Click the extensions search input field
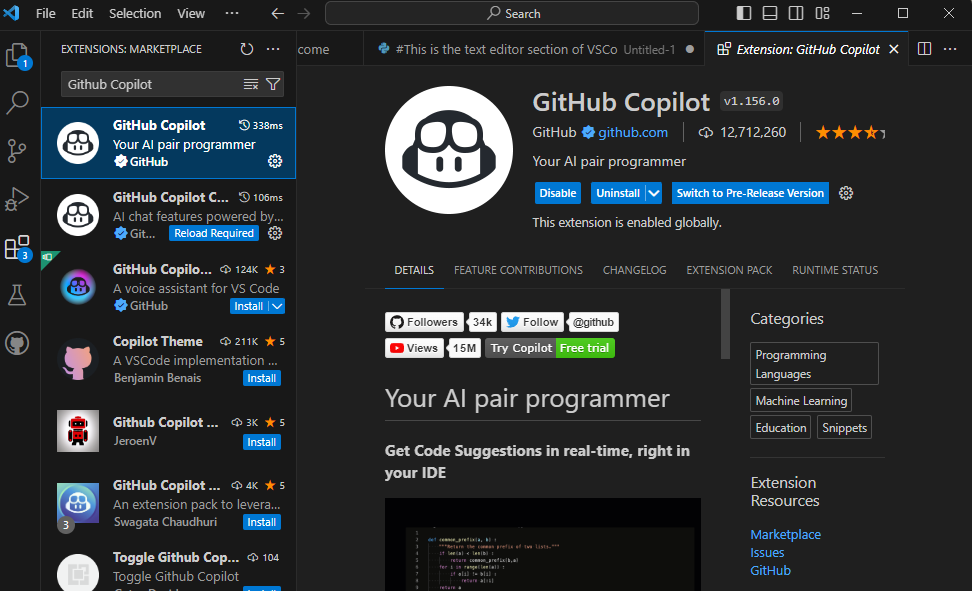972x591 pixels. coord(150,85)
